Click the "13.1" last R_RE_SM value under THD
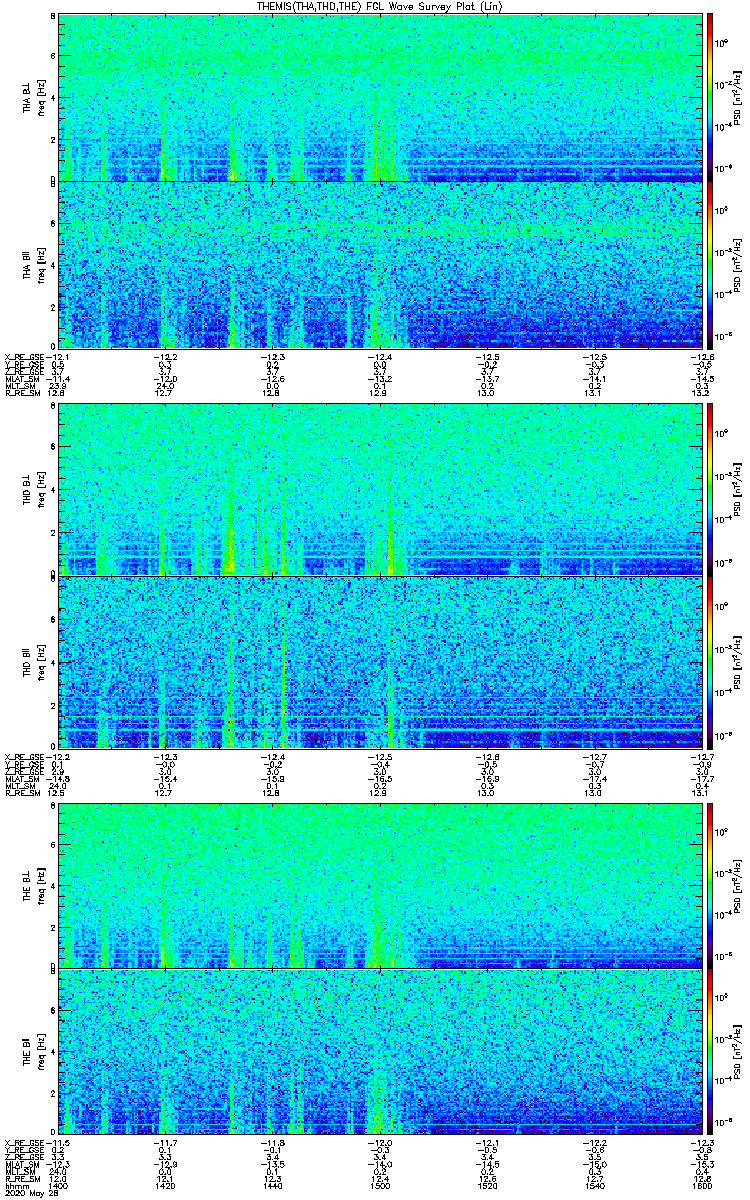 click(x=699, y=792)
